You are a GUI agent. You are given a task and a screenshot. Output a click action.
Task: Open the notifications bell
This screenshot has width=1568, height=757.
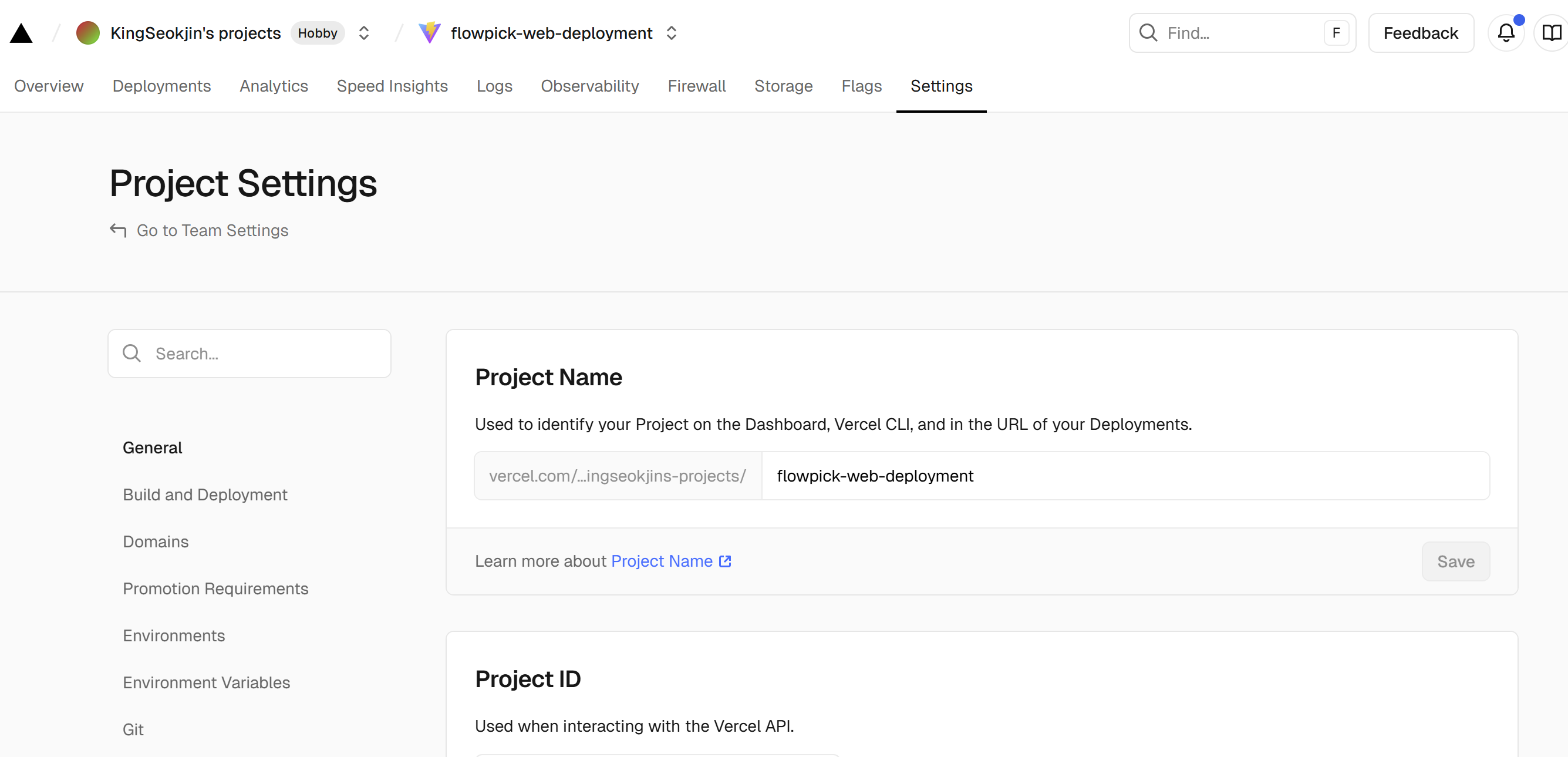[1506, 33]
